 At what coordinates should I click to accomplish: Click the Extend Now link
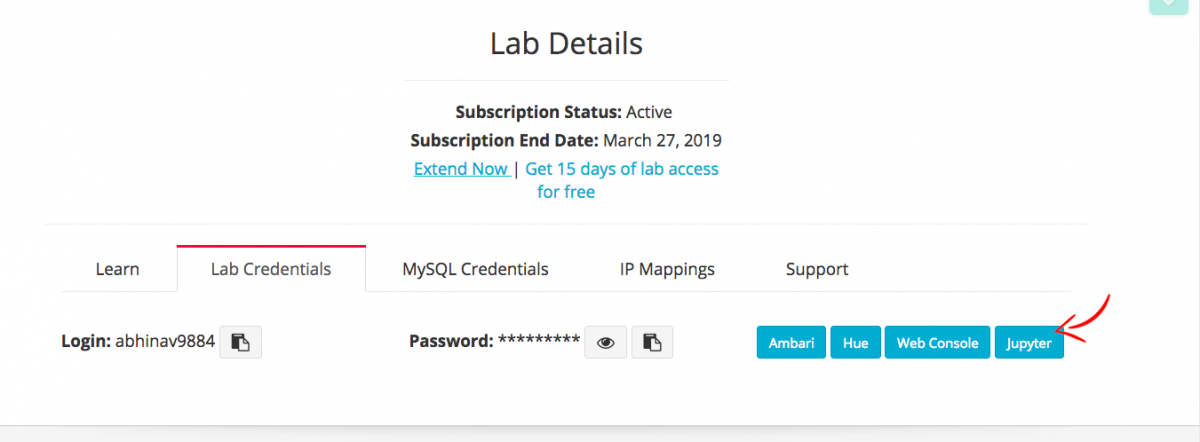[461, 169]
